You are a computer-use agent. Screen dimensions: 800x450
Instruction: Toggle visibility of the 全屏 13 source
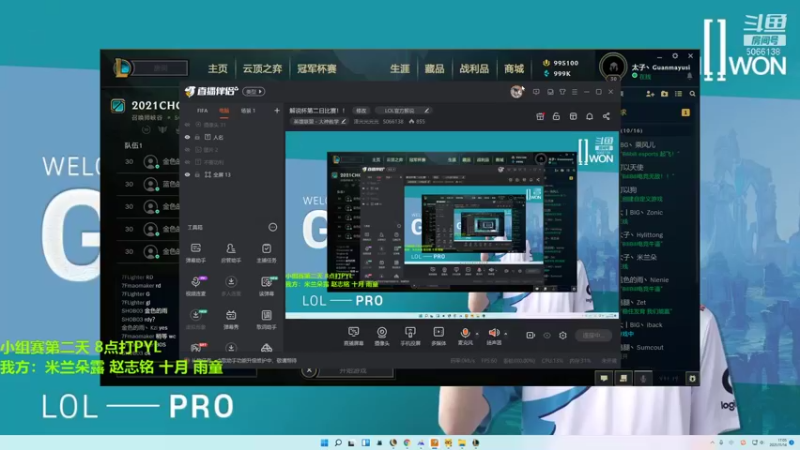[187, 174]
